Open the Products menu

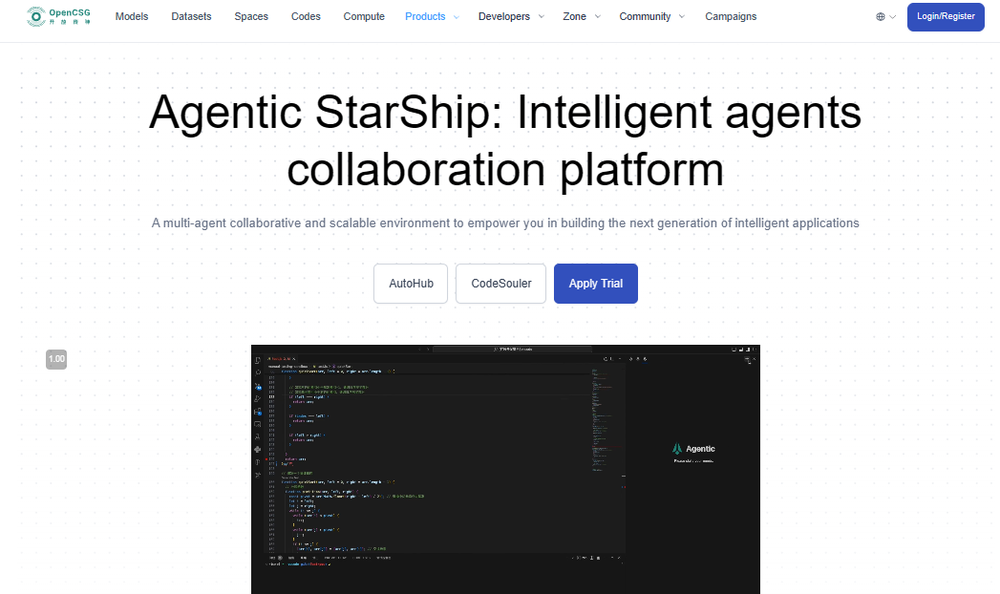click(x=425, y=17)
